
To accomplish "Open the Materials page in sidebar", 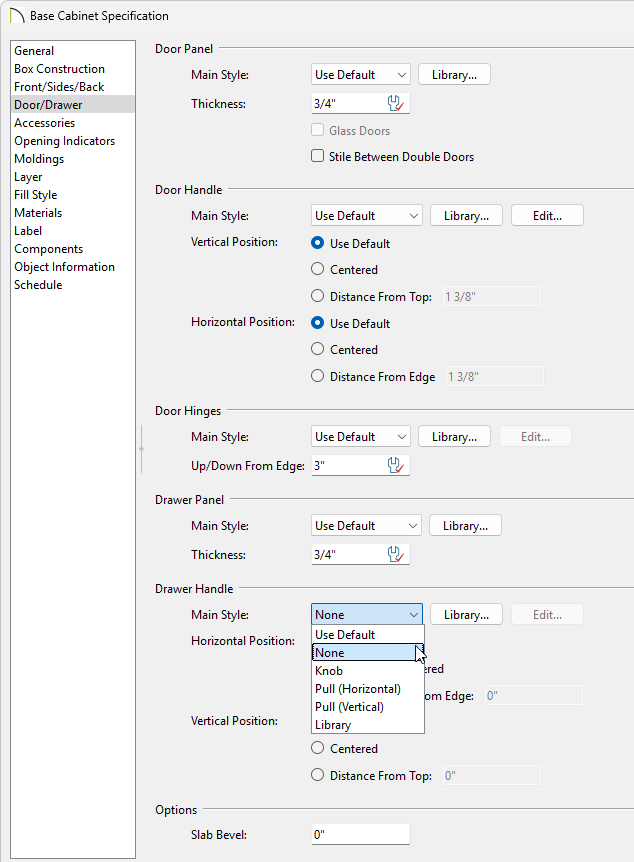I will (38, 213).
